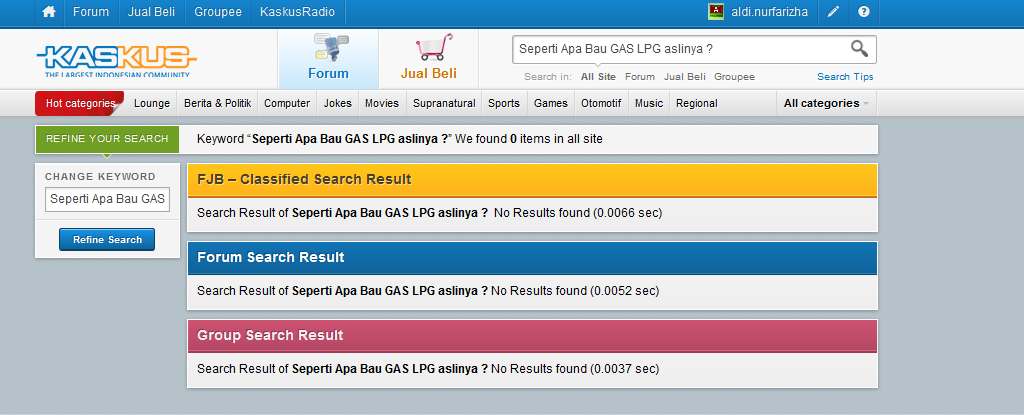Open the pencil edit icon in top bar
Viewport: 1024px width, 415px height.
click(833, 12)
